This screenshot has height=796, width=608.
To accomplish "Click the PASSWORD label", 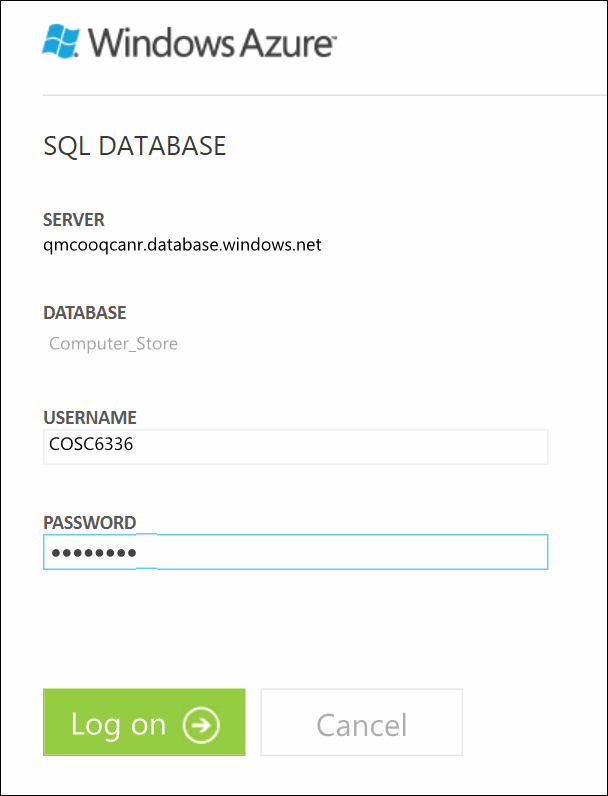I will click(90, 523).
